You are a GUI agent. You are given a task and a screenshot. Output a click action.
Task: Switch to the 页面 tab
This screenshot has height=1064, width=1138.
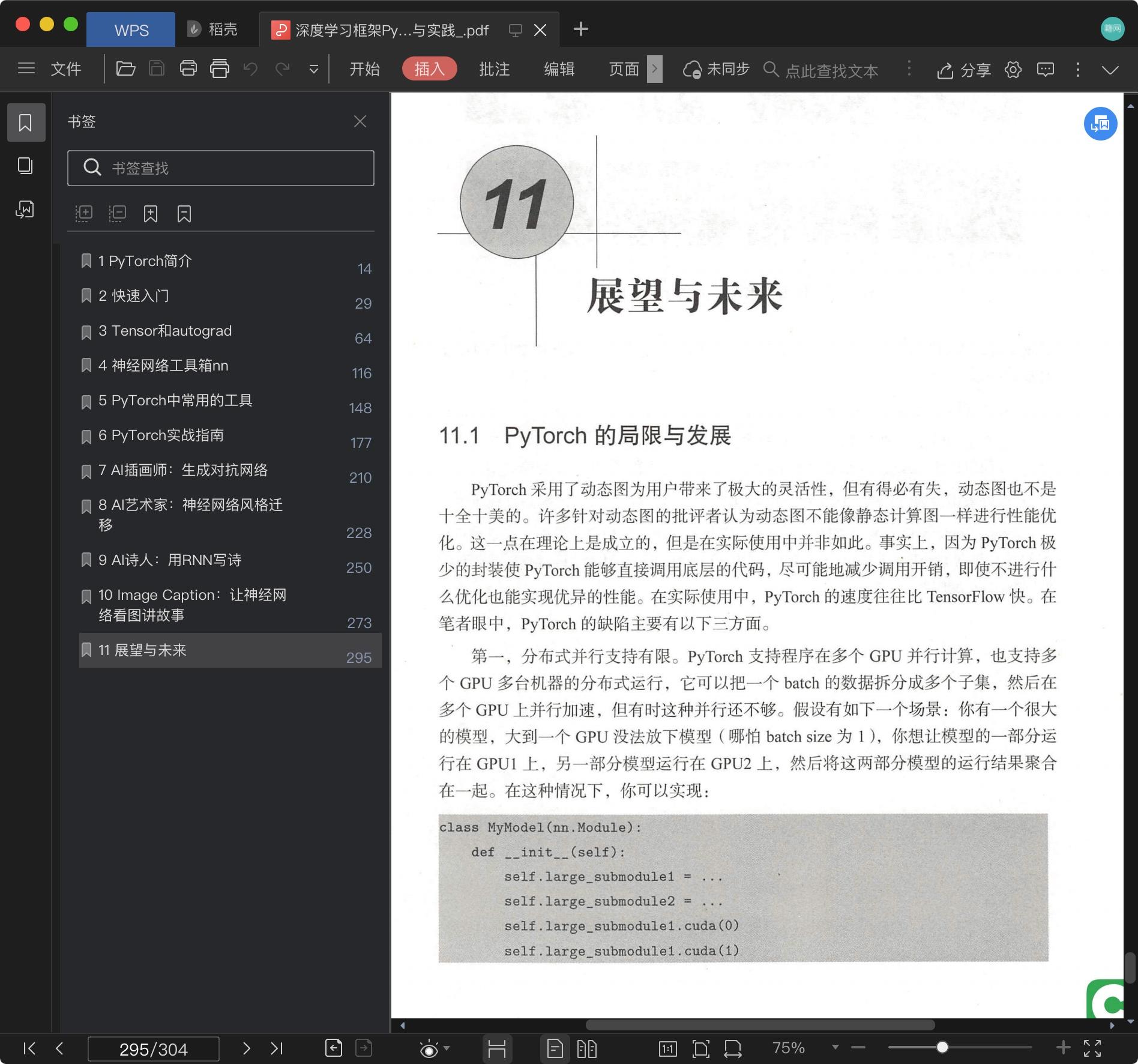pos(624,69)
